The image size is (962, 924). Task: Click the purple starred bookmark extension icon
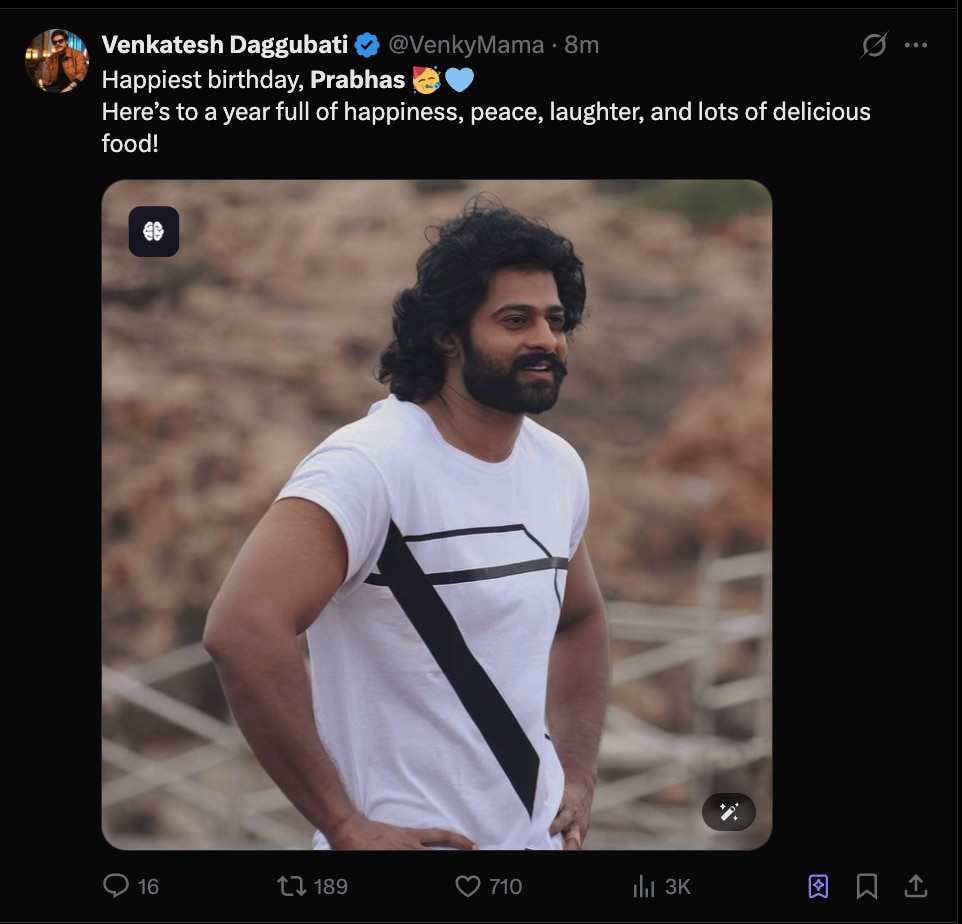pyautogui.click(x=818, y=886)
